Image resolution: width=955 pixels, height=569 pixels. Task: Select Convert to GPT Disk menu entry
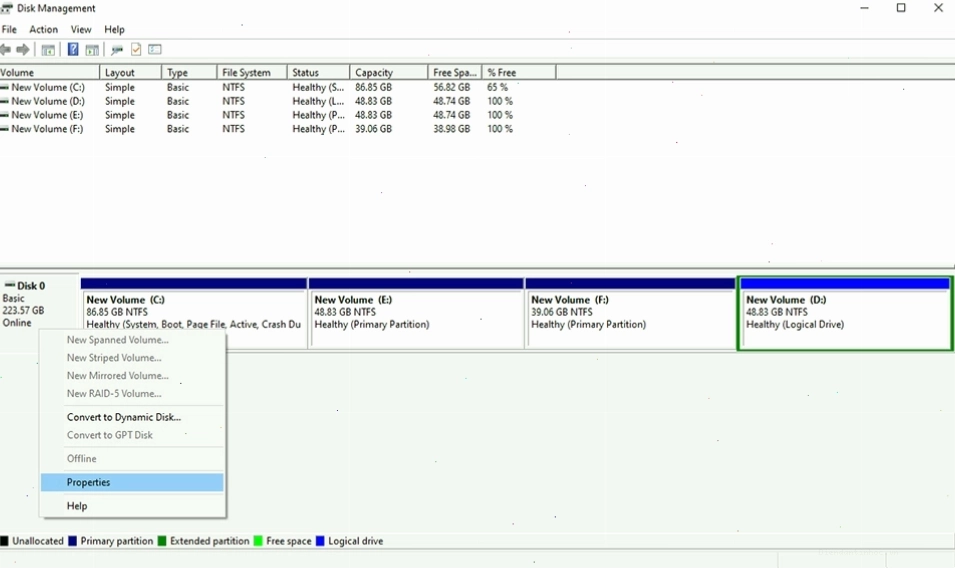pyautogui.click(x=132, y=435)
